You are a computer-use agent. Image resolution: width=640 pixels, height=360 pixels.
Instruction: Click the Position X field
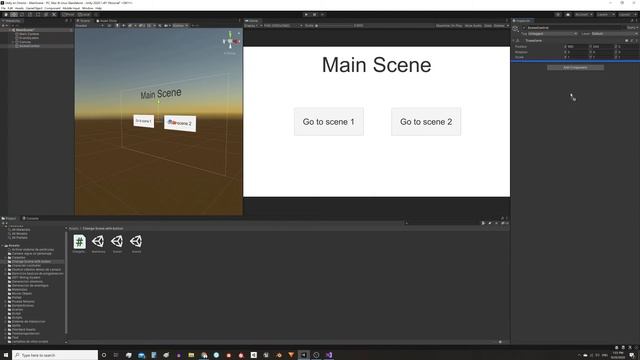(576, 47)
